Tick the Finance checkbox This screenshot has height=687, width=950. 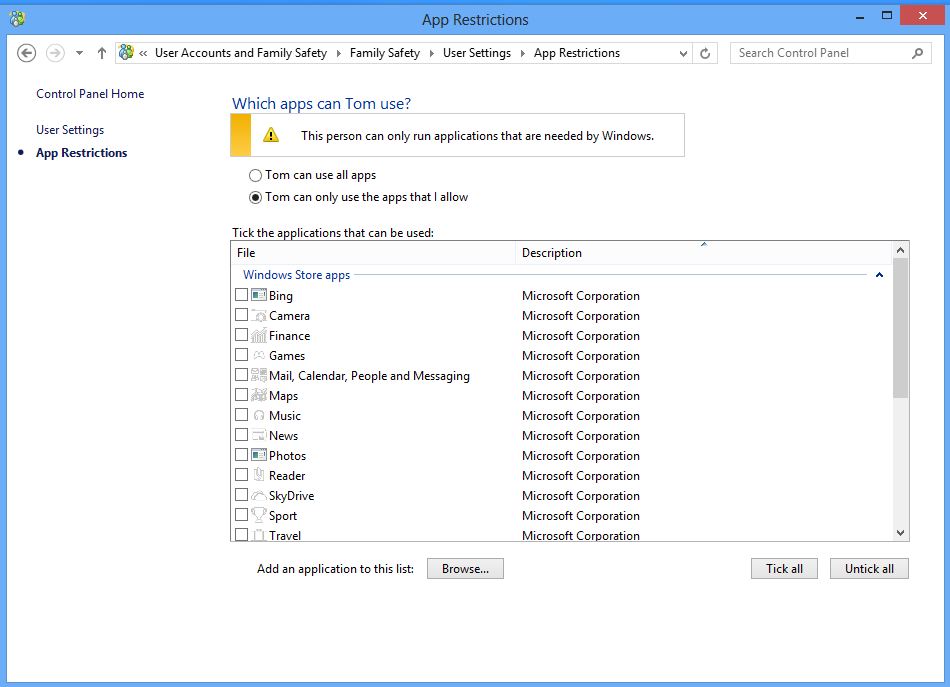pyautogui.click(x=241, y=335)
